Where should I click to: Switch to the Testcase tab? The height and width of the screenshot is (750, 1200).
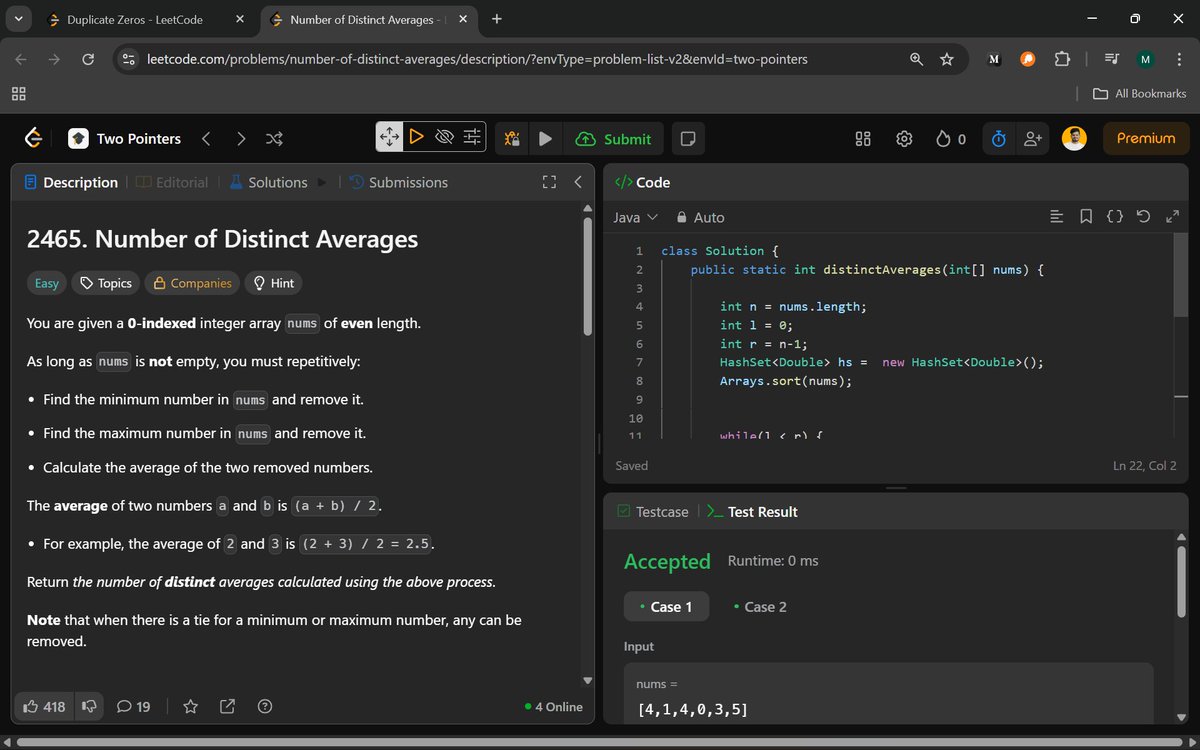653,511
